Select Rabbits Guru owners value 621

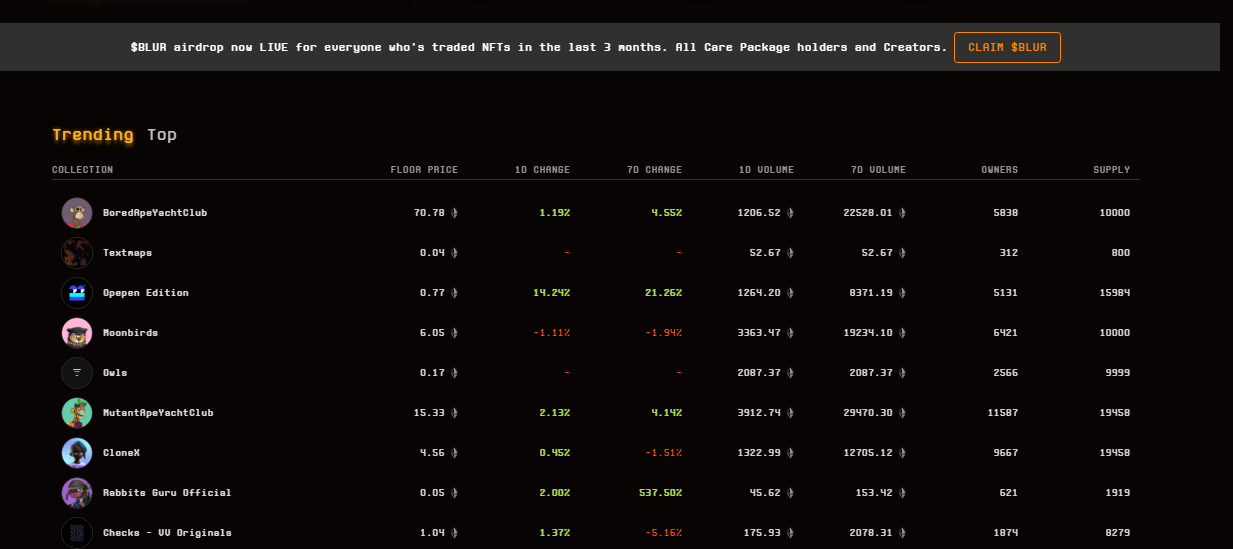click(x=1009, y=493)
